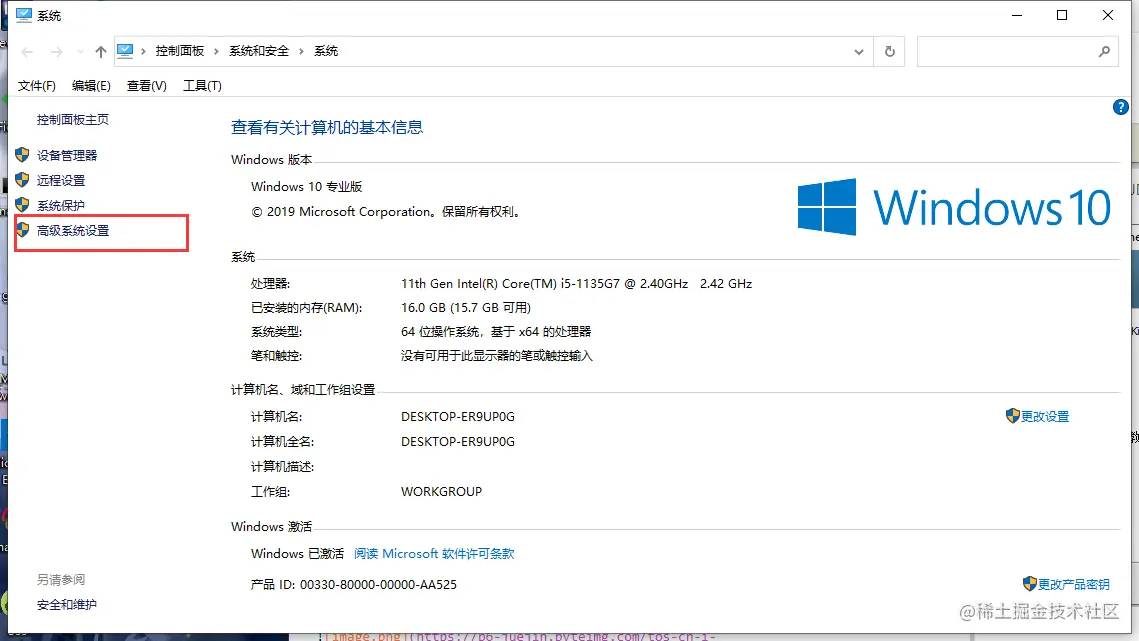This screenshot has height=641, width=1139.
Task: Open 安全和维护 link
Action: [67, 605]
